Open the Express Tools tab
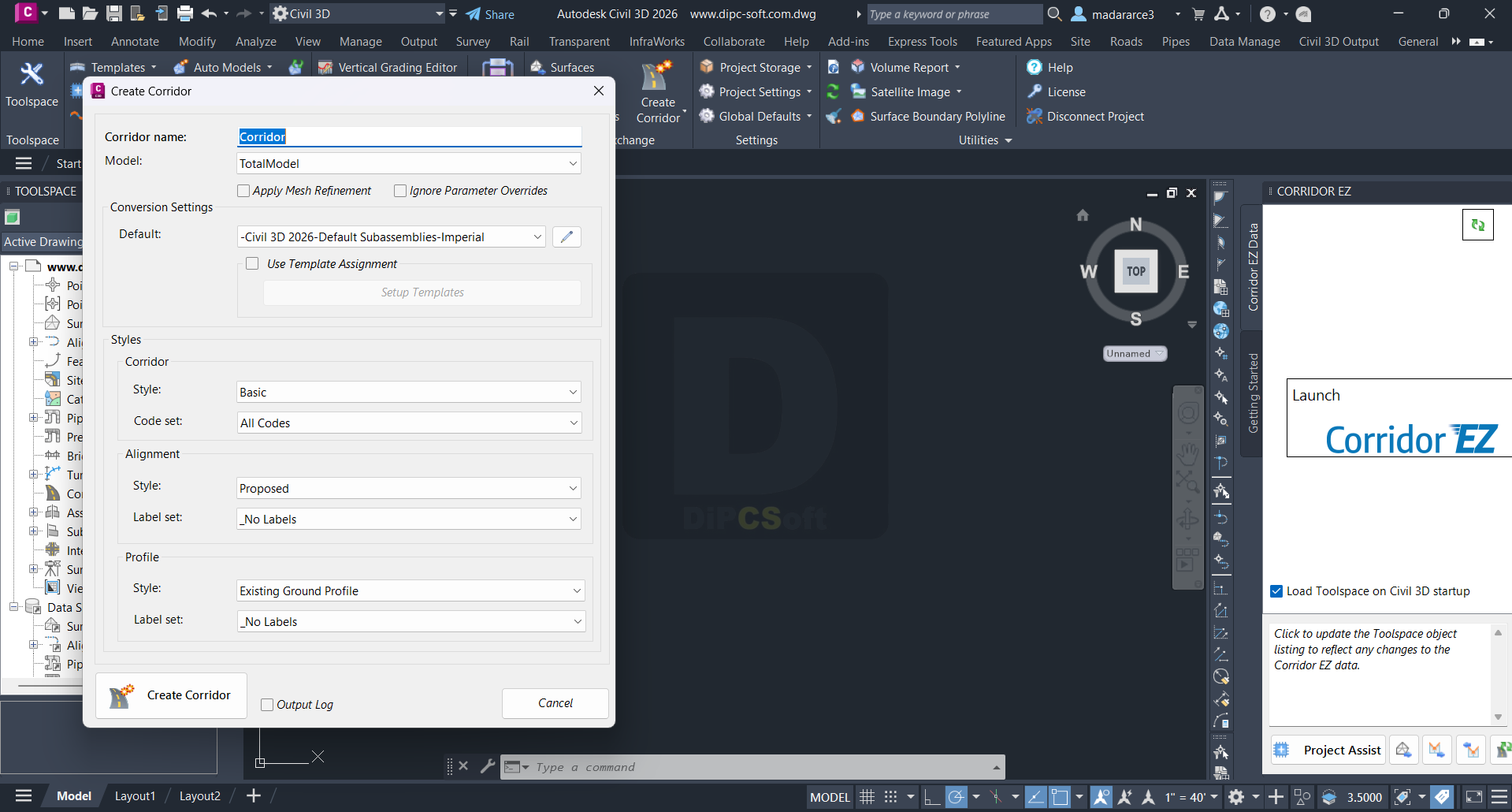 pos(923,42)
